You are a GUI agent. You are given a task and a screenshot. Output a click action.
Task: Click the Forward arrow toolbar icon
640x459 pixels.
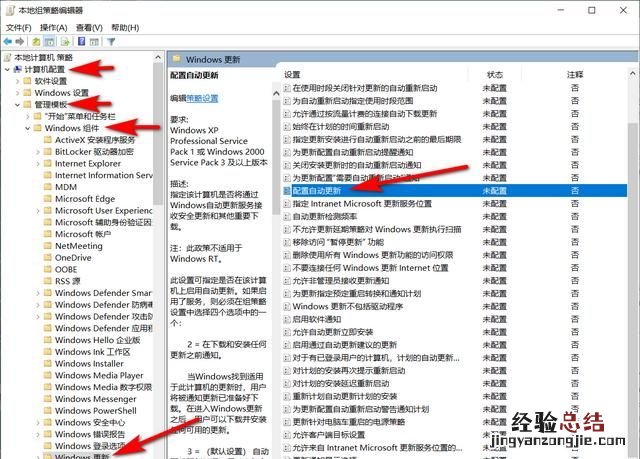point(20,42)
